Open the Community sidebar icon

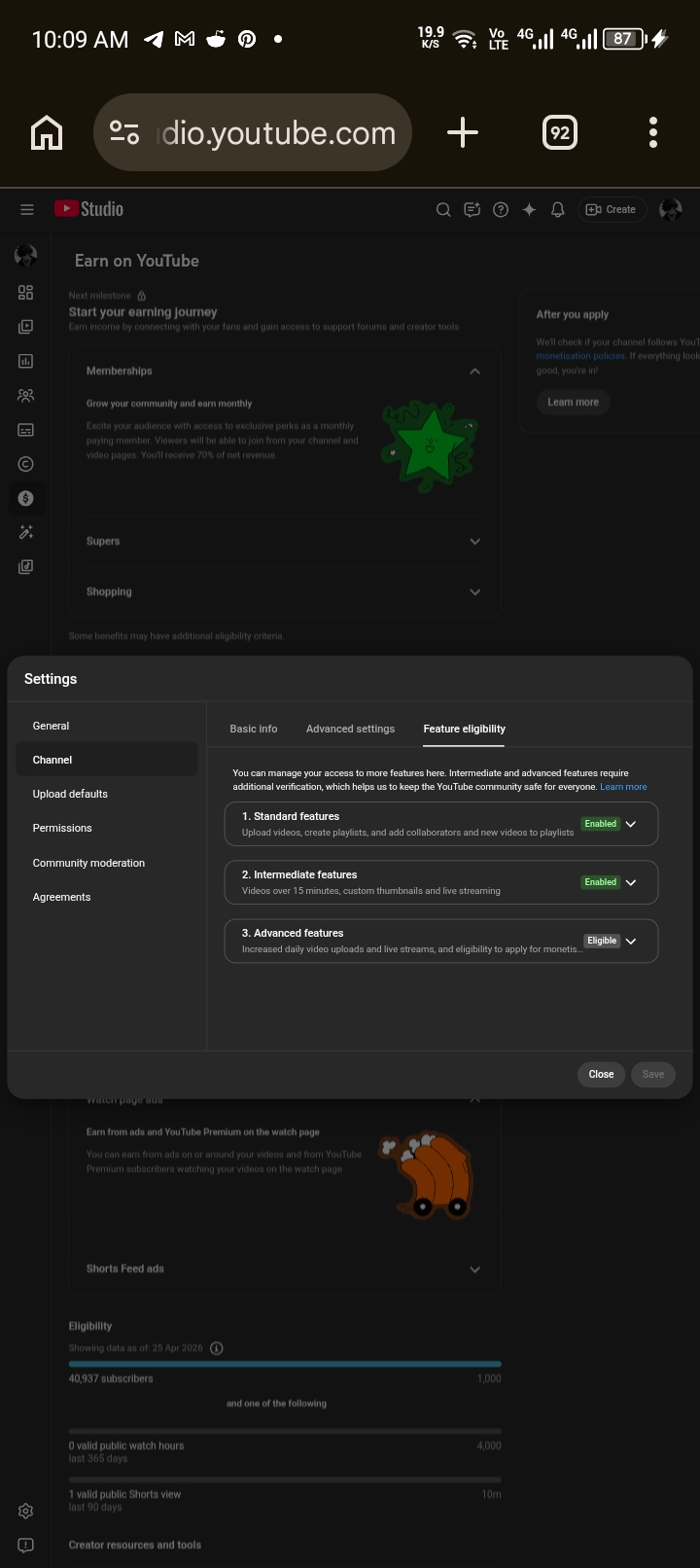[x=26, y=396]
